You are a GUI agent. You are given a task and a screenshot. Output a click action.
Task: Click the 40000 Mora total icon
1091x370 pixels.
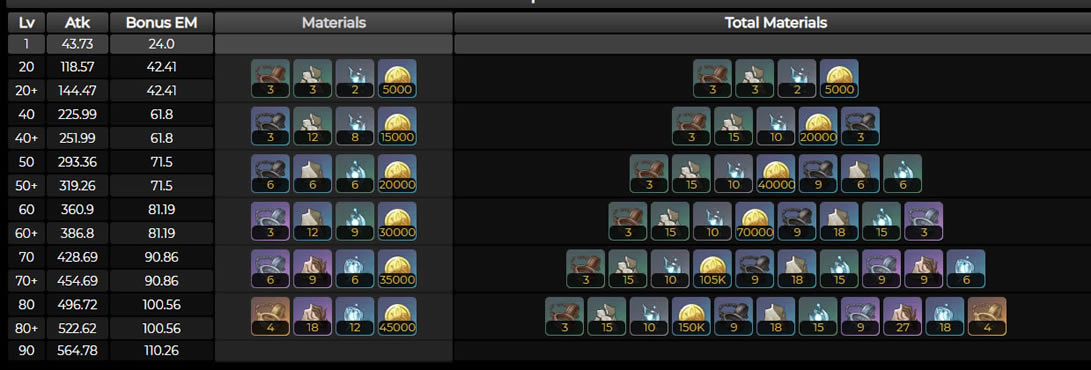coord(776,174)
